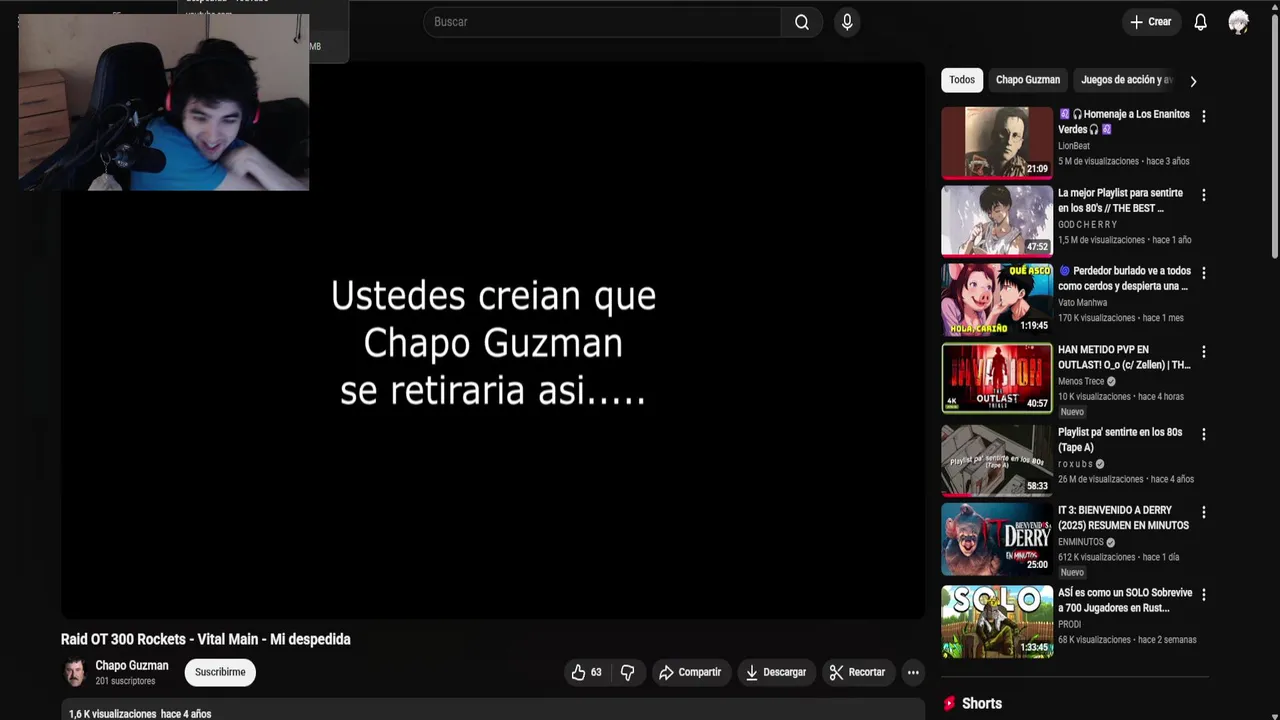Click the 201 suscriptores text
Screen dimensions: 1280x720
[125, 681]
